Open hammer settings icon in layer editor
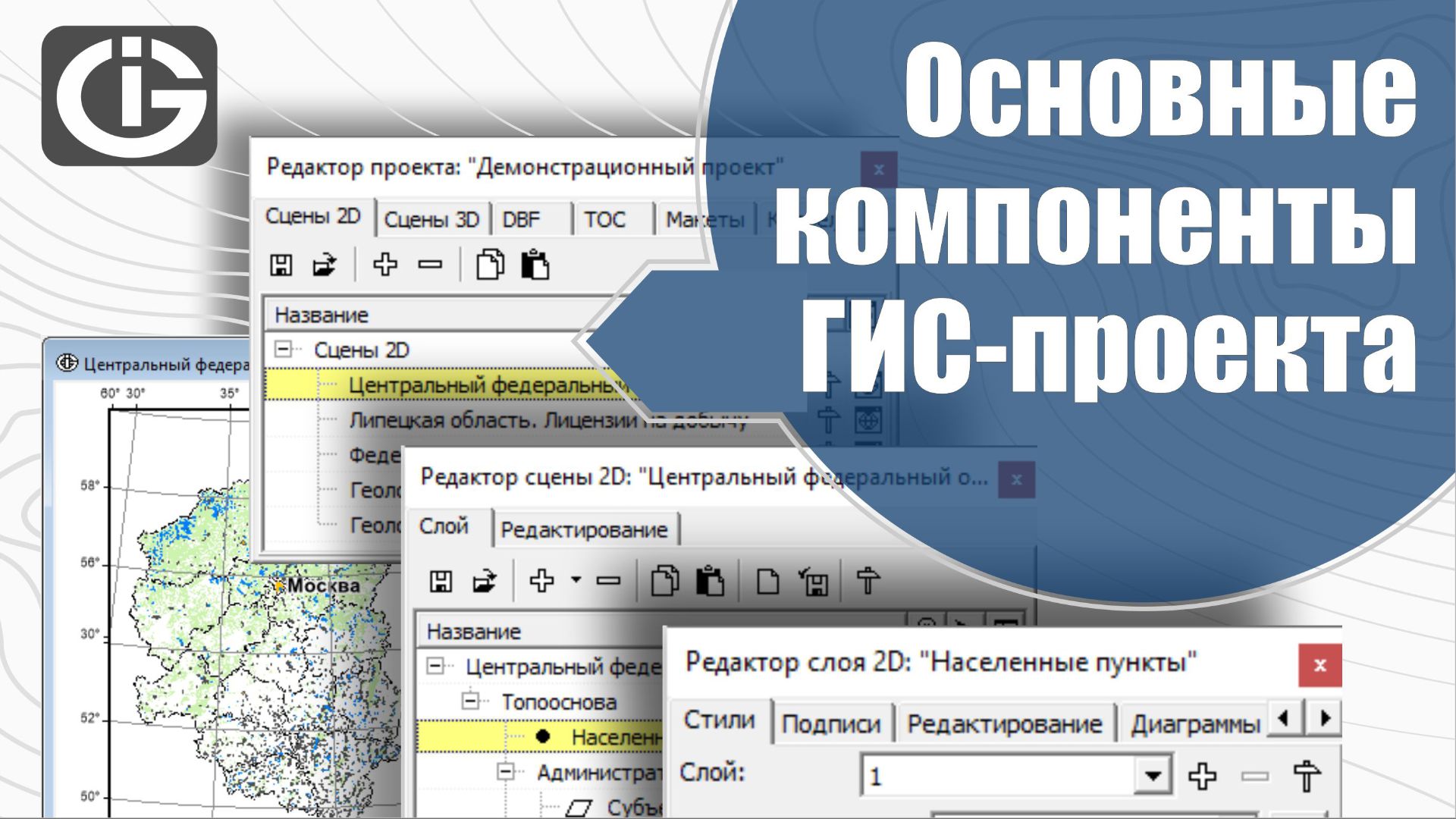Viewport: 1456px width, 819px height. (1307, 776)
